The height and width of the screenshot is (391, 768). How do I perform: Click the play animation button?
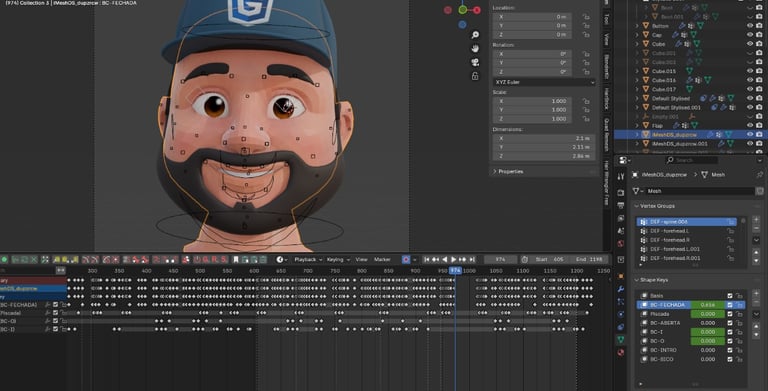pos(454,259)
